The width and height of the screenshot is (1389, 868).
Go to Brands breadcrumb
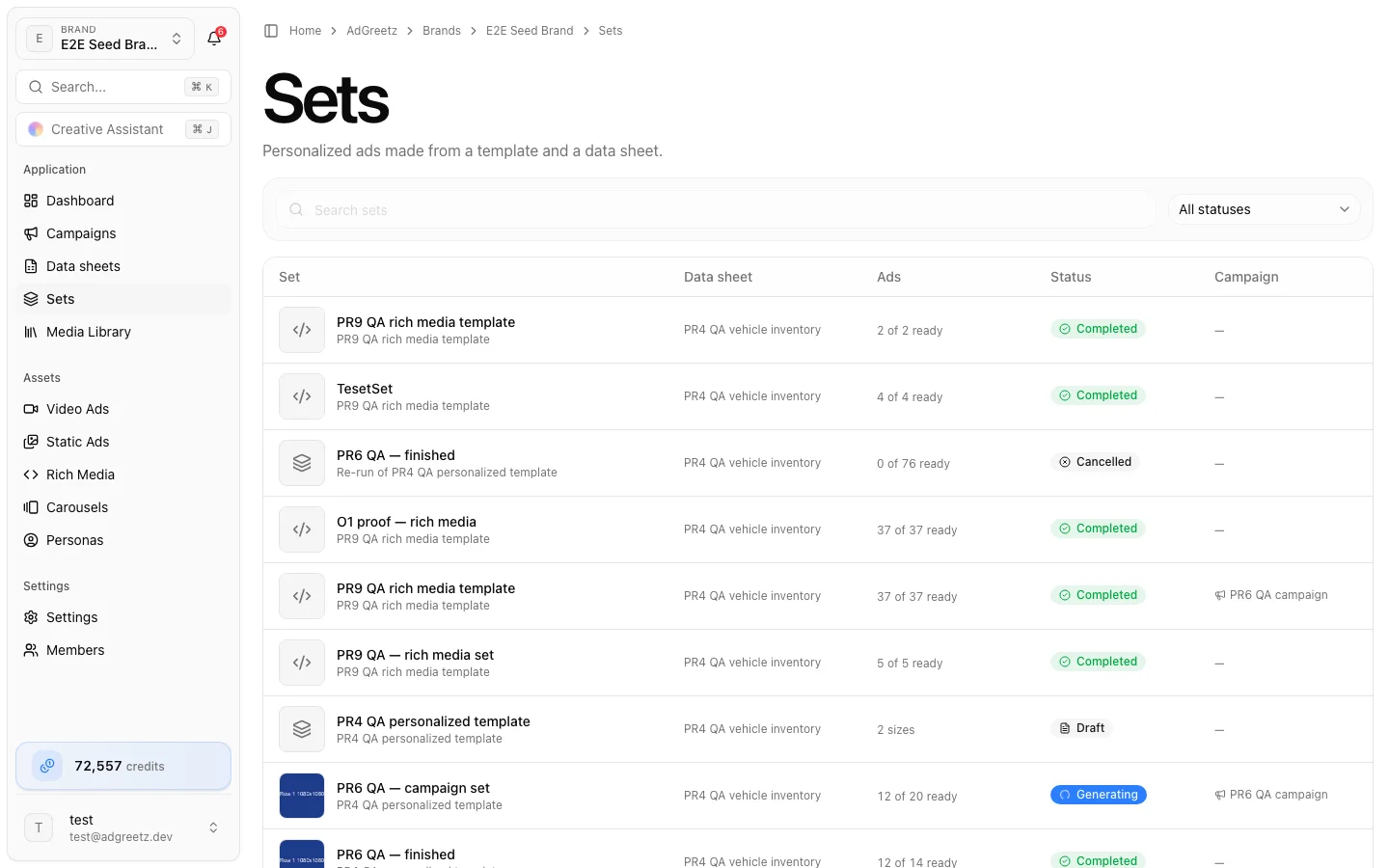(441, 31)
